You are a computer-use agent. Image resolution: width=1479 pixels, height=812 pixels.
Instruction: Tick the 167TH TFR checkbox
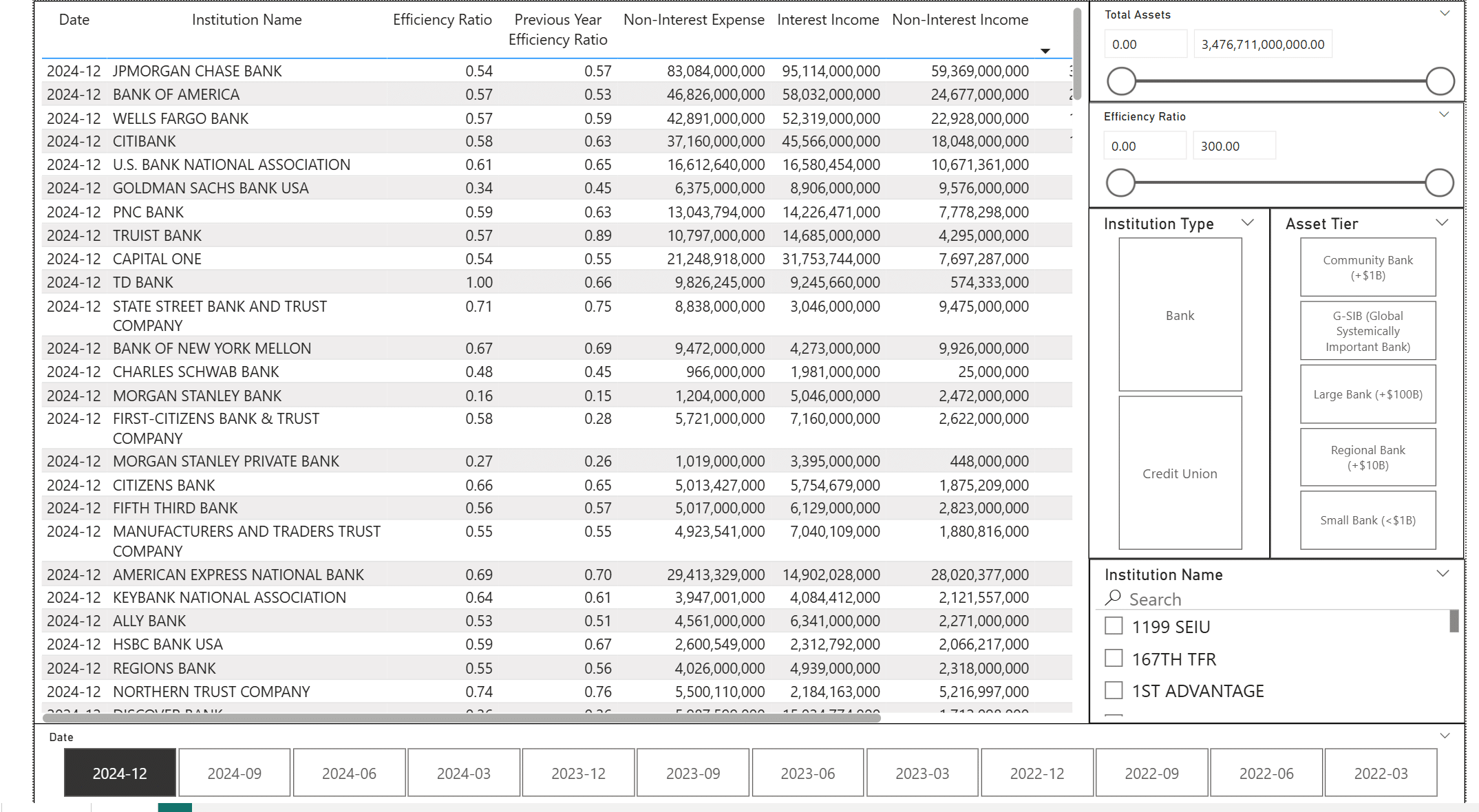click(1114, 659)
